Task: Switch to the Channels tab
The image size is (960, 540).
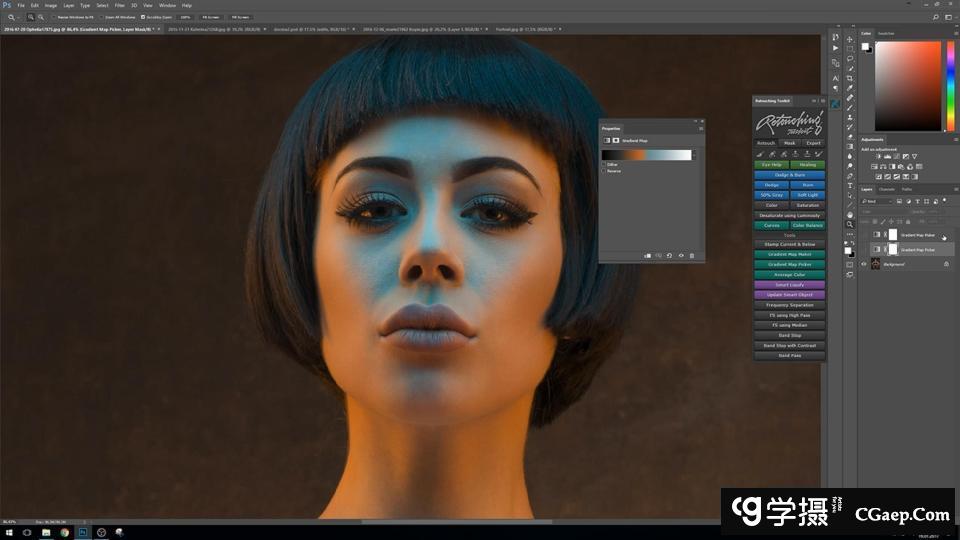Action: click(887, 189)
